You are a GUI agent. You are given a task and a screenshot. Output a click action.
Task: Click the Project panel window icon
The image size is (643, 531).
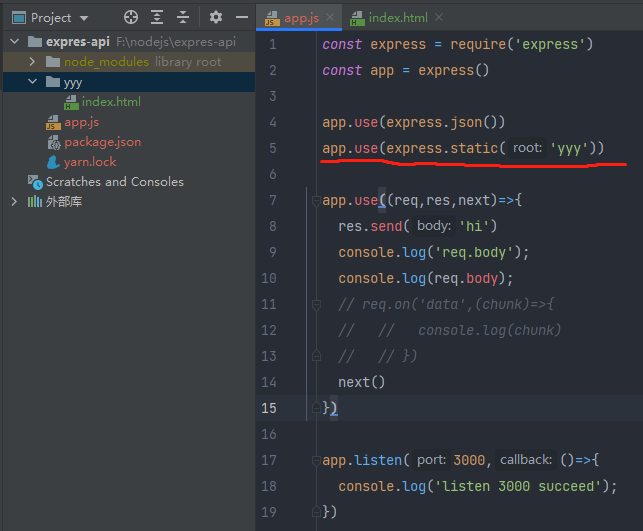coord(19,18)
